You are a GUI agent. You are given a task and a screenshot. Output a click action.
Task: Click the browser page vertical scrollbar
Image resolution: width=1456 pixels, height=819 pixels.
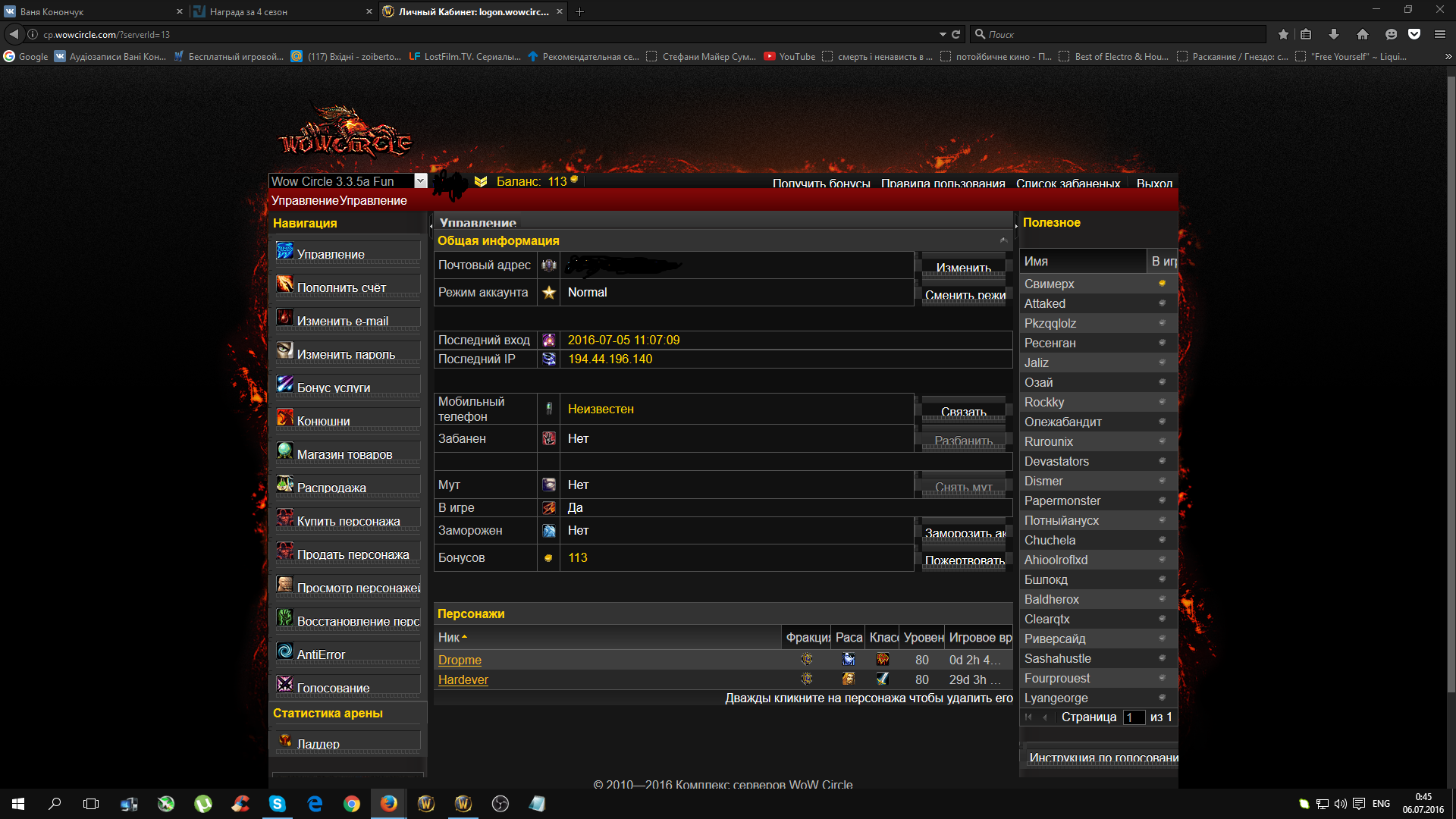tap(1451, 379)
